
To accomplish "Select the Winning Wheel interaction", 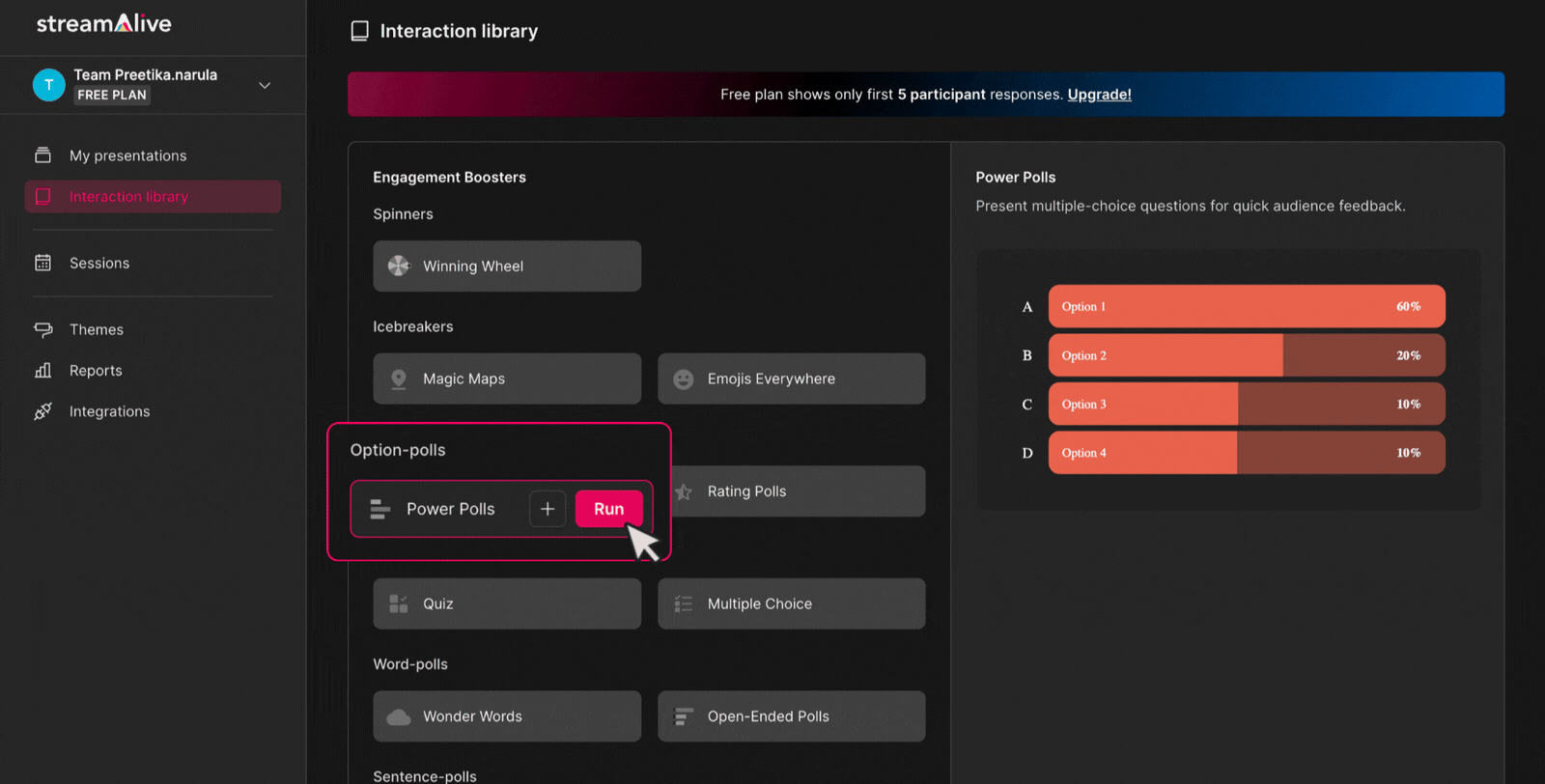I will click(507, 266).
